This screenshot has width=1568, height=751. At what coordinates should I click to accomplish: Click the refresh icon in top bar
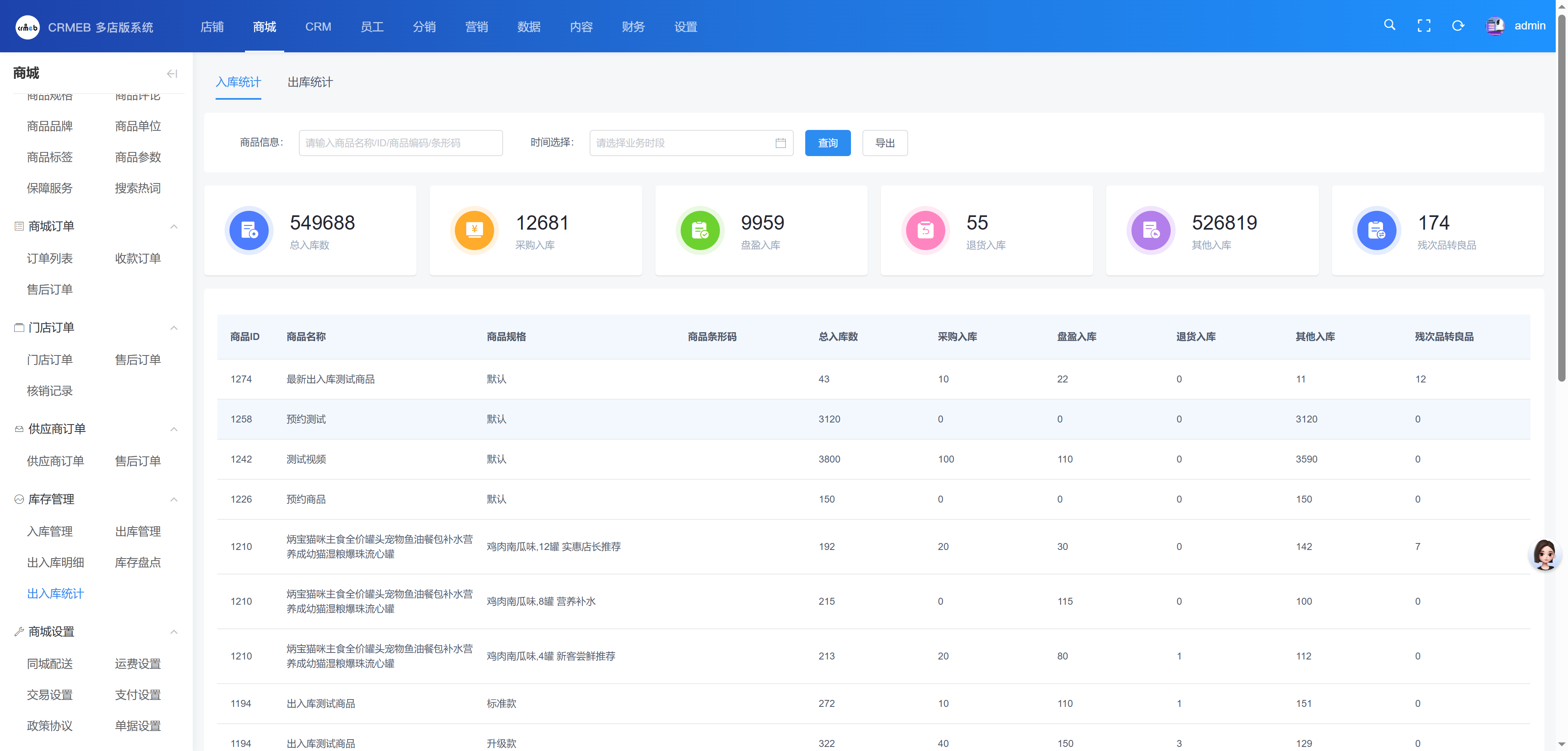click(1458, 26)
